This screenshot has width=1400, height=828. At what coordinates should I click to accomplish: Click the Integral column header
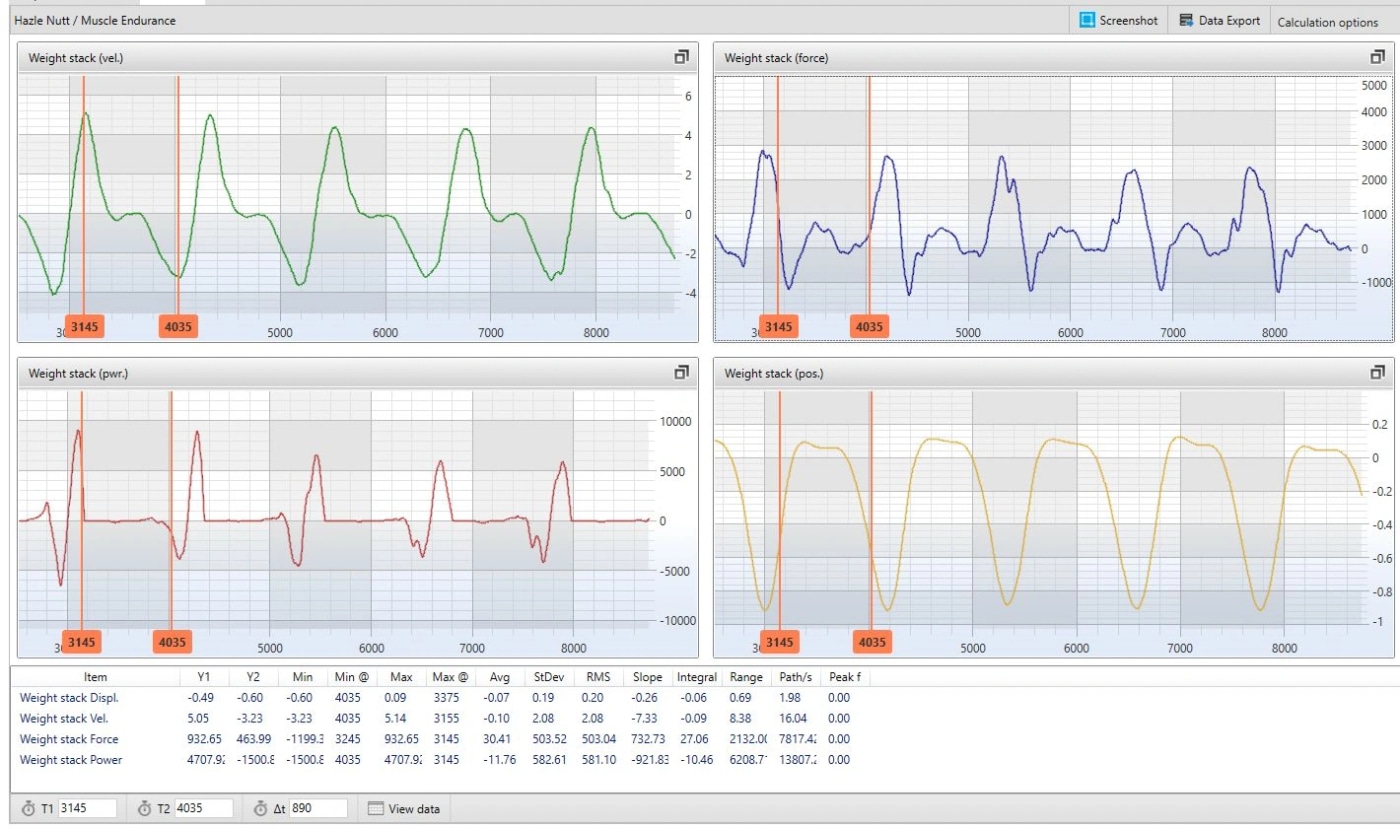coord(696,677)
